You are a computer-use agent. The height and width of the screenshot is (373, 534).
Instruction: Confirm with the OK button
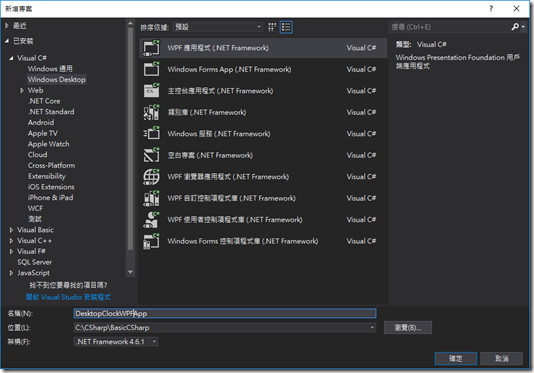tap(456, 359)
